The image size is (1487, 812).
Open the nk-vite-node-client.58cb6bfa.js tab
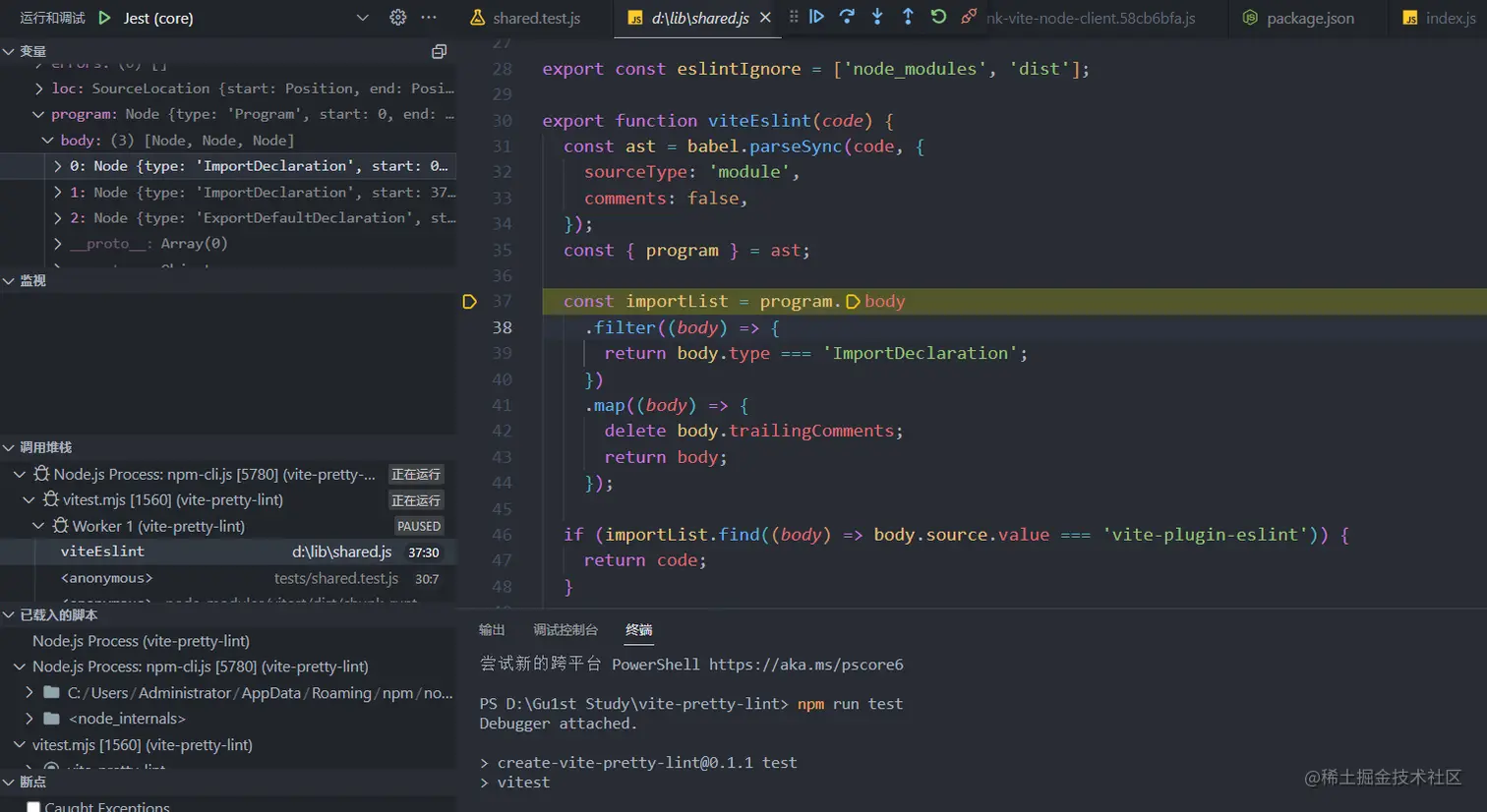click(x=1092, y=18)
